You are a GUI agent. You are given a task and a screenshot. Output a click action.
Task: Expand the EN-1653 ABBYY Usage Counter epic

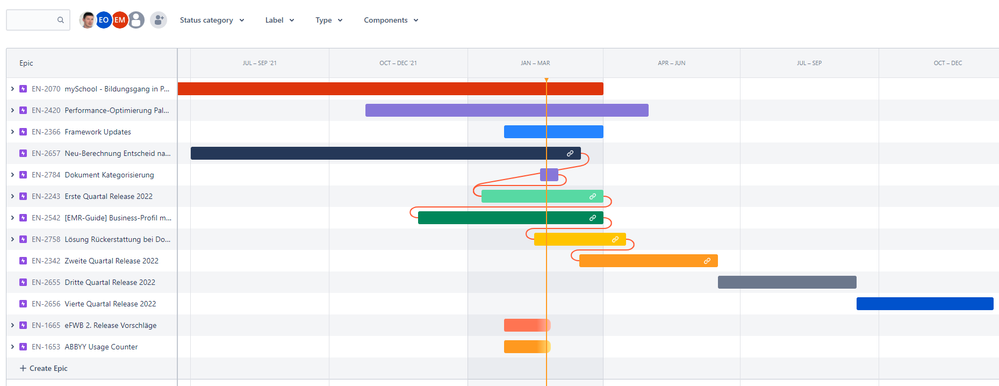12,347
